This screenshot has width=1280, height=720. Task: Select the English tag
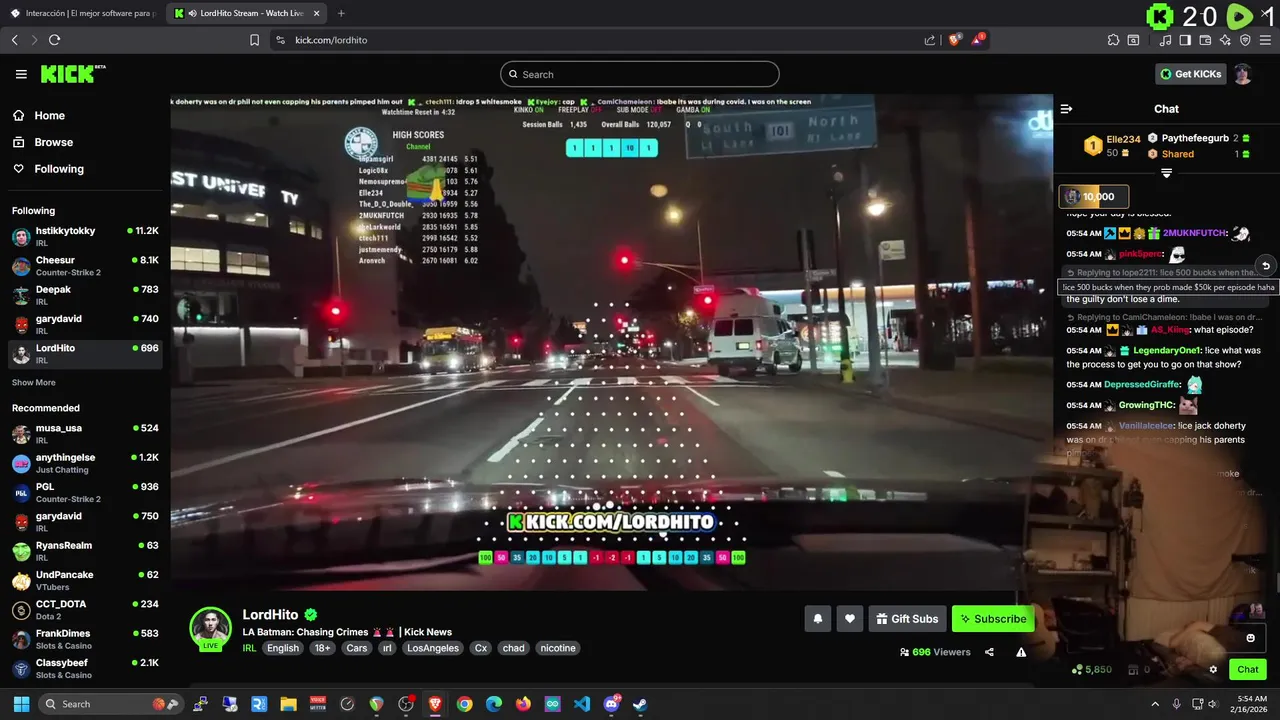[283, 648]
